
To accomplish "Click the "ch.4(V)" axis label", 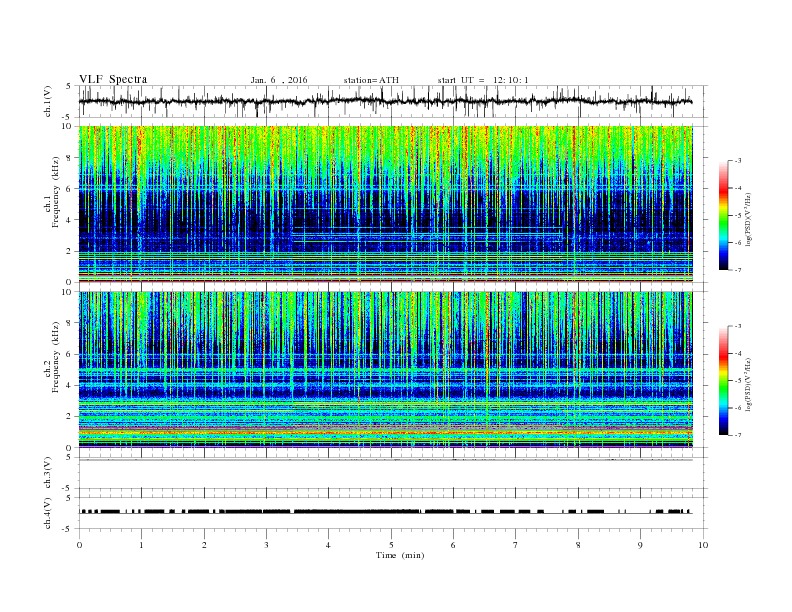I will (48, 513).
